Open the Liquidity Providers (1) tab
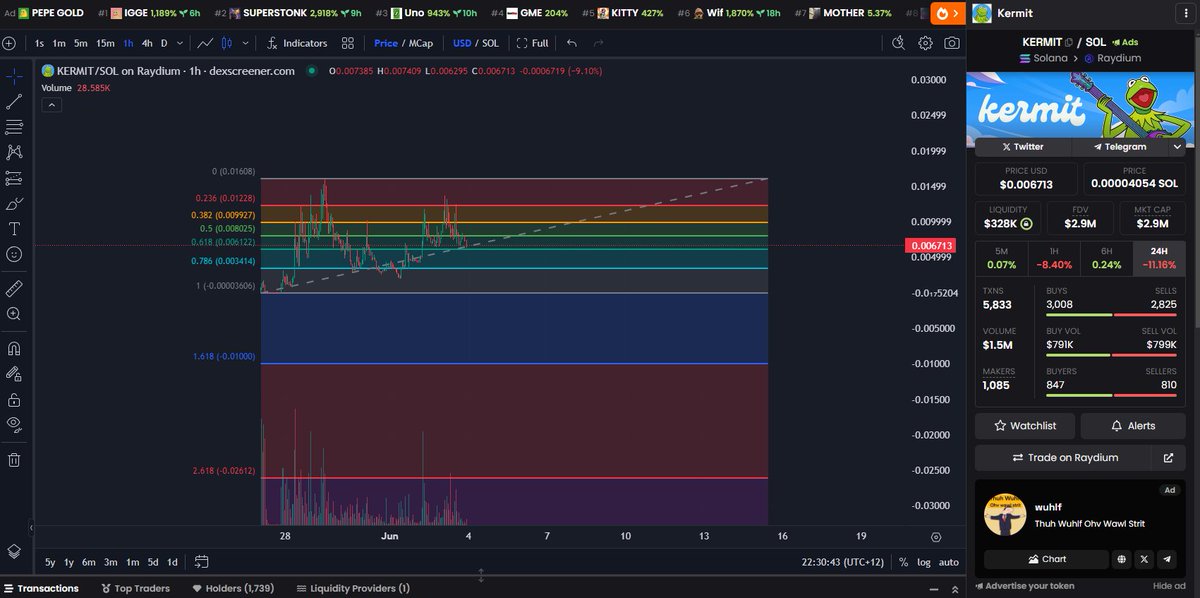Image resolution: width=1200 pixels, height=598 pixels. [352, 588]
